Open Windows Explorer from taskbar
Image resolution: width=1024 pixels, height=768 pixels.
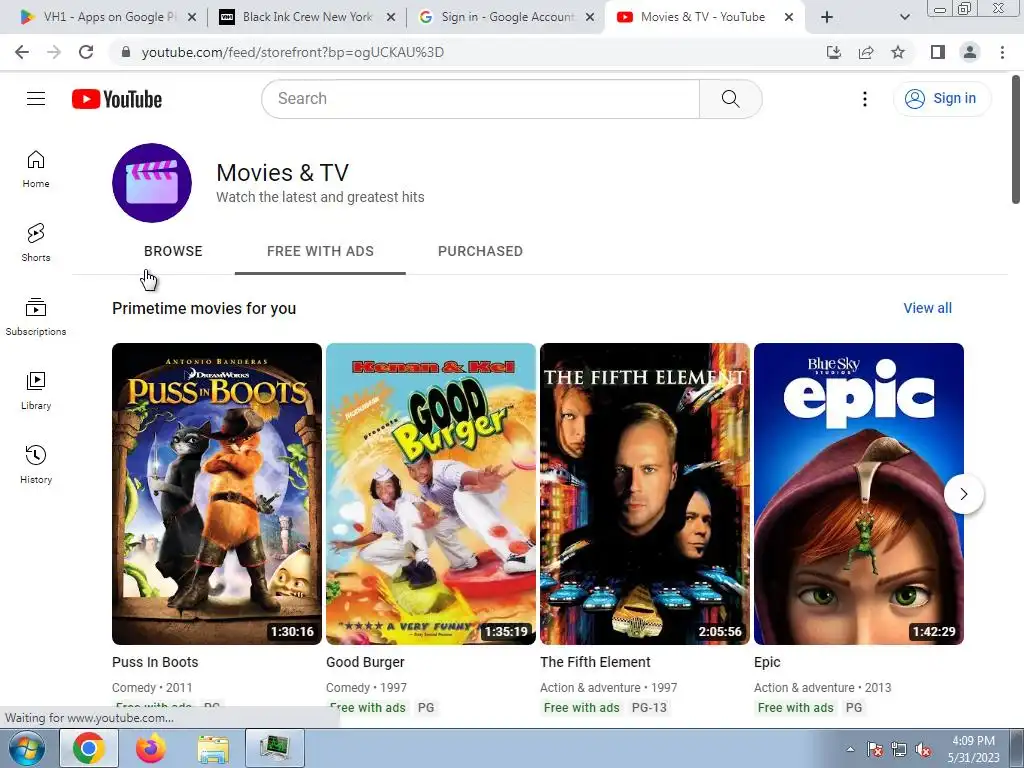[214, 748]
